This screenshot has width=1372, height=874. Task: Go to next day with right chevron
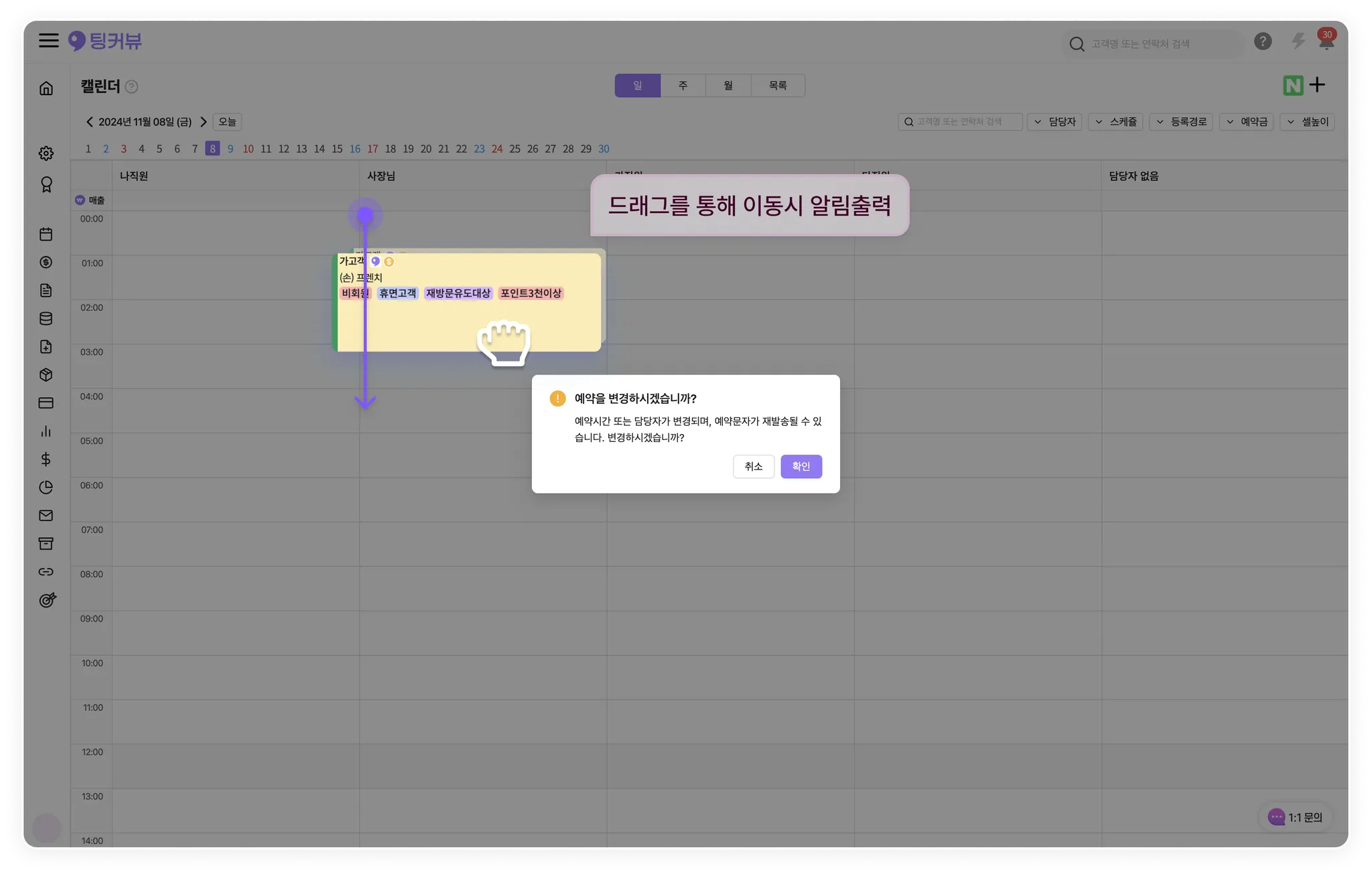point(204,122)
